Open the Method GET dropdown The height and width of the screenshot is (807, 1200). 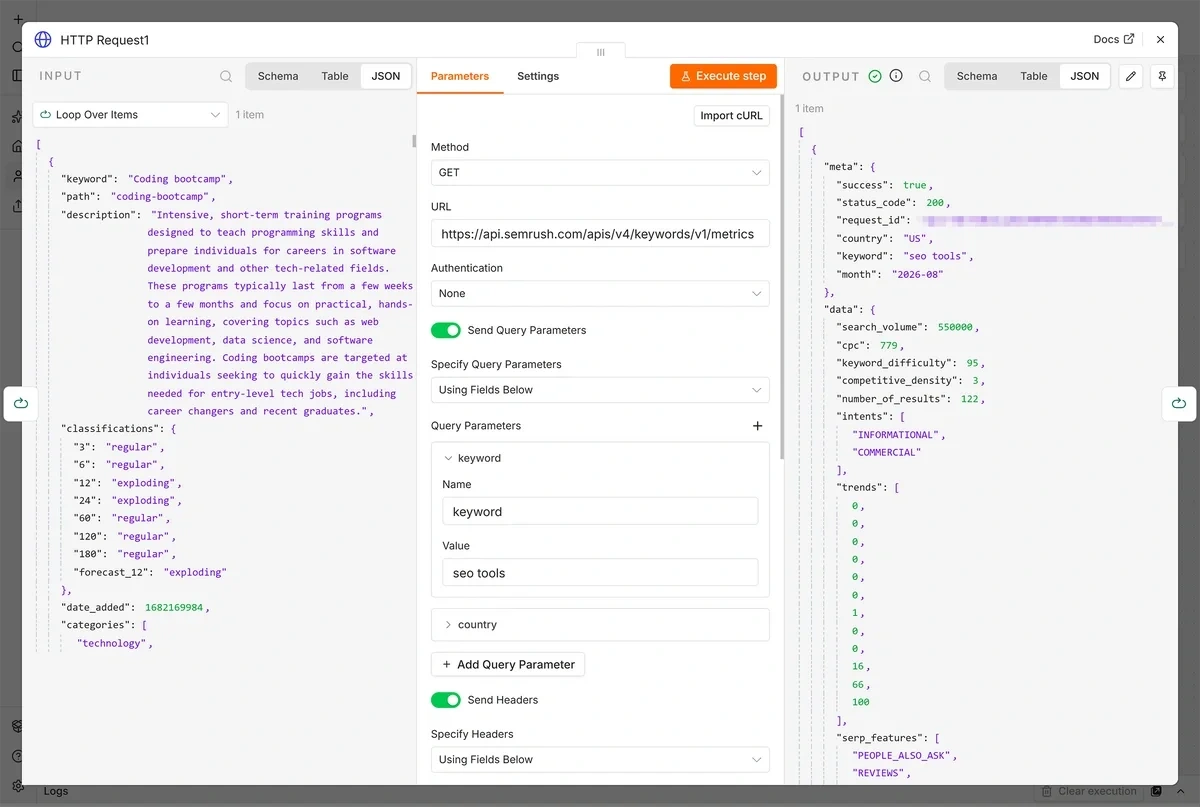pos(600,173)
